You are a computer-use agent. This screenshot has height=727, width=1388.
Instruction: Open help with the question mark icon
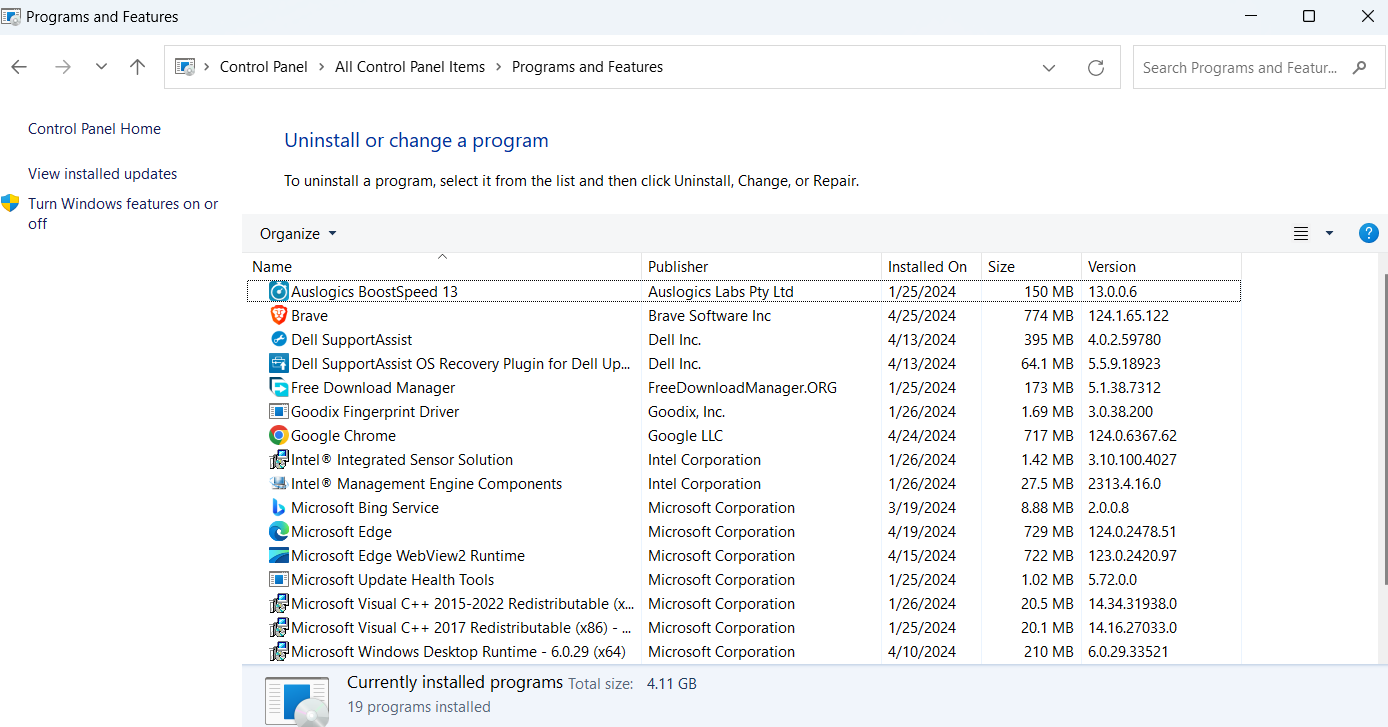[1369, 233]
